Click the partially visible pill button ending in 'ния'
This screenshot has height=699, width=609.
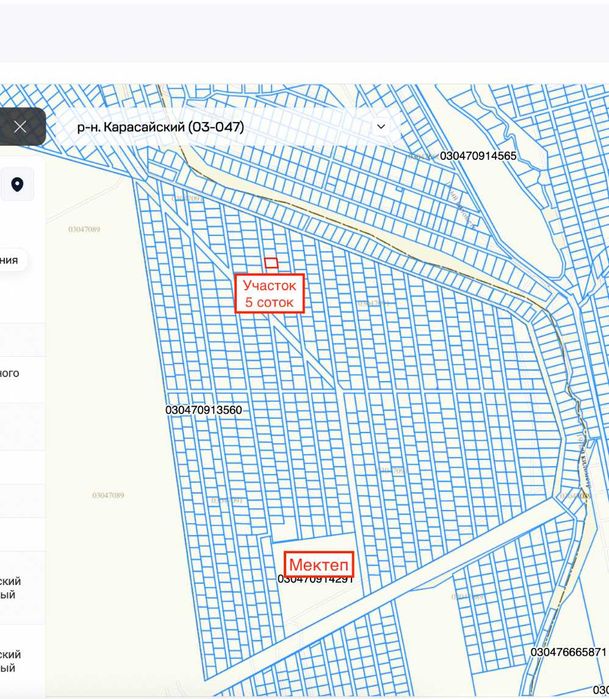[13, 260]
